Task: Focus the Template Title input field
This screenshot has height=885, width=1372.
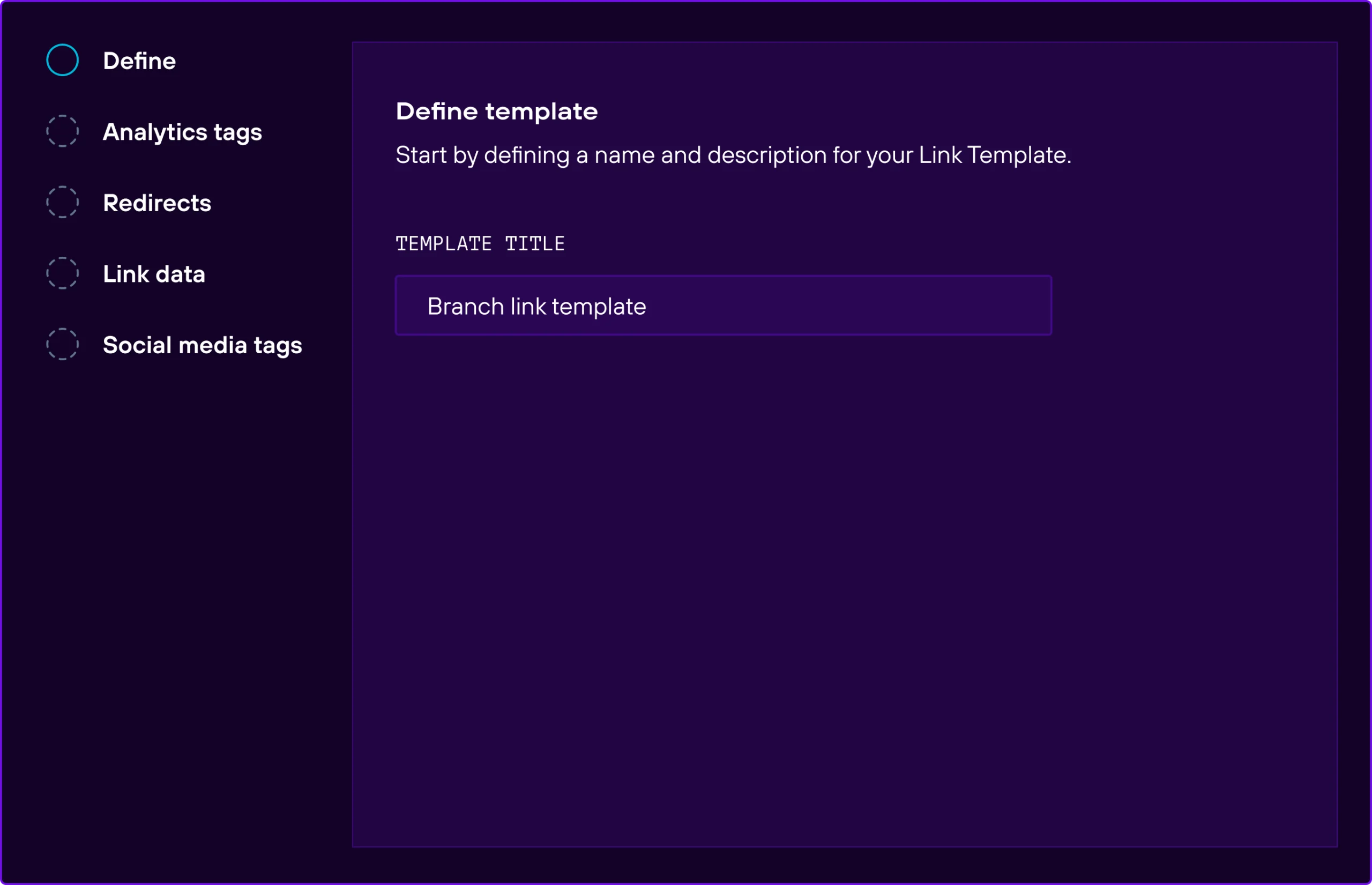Action: click(723, 306)
